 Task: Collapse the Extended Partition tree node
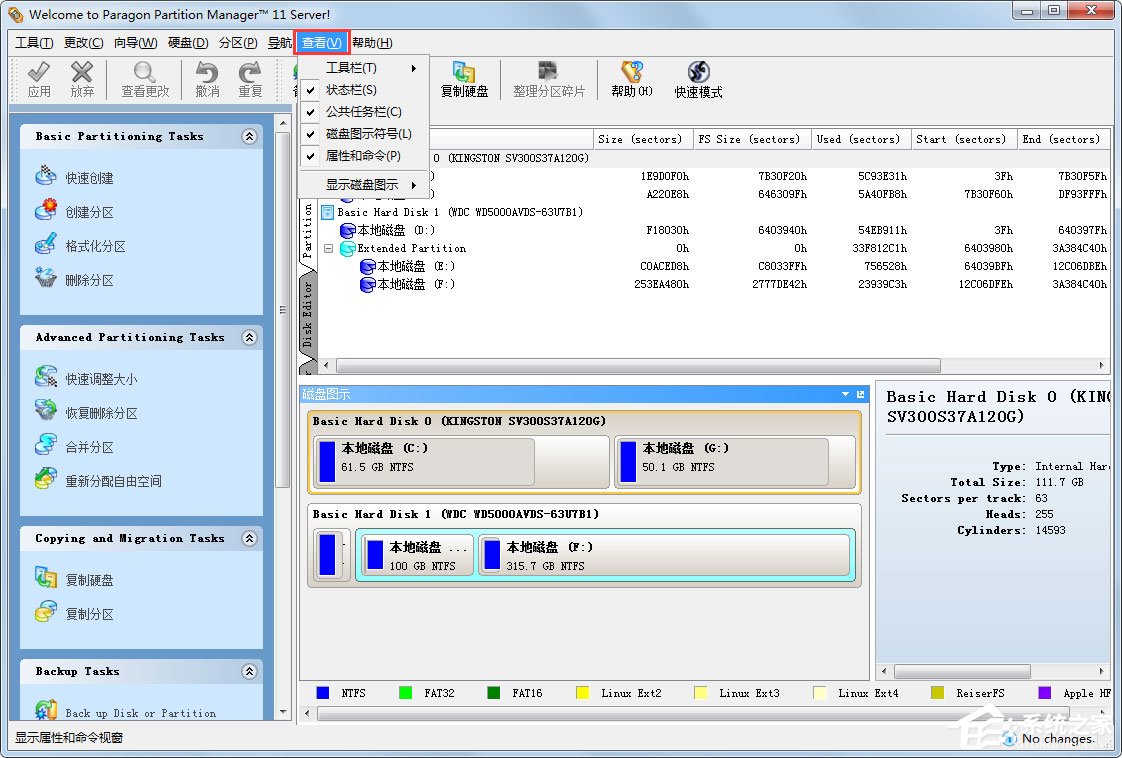pyautogui.click(x=328, y=248)
